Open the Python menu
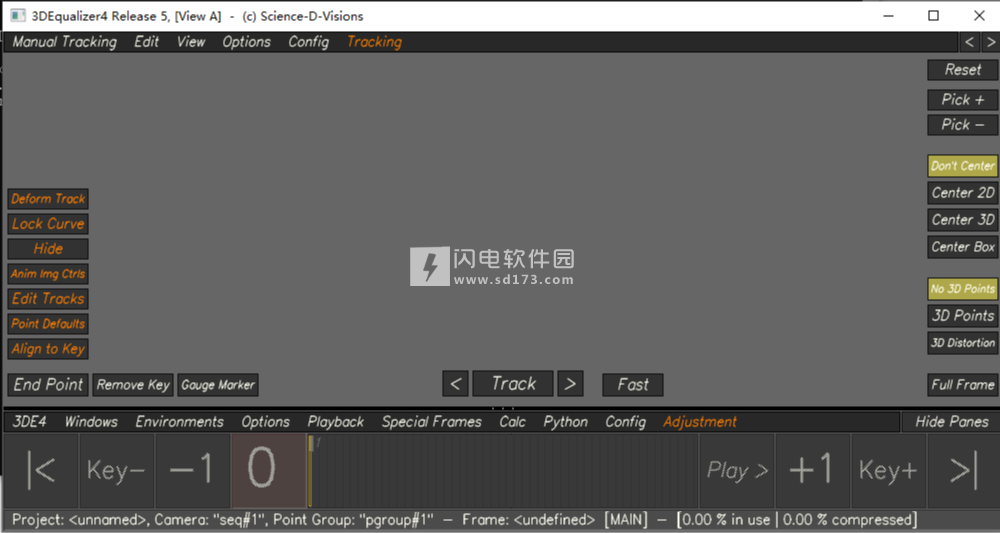 (566, 422)
